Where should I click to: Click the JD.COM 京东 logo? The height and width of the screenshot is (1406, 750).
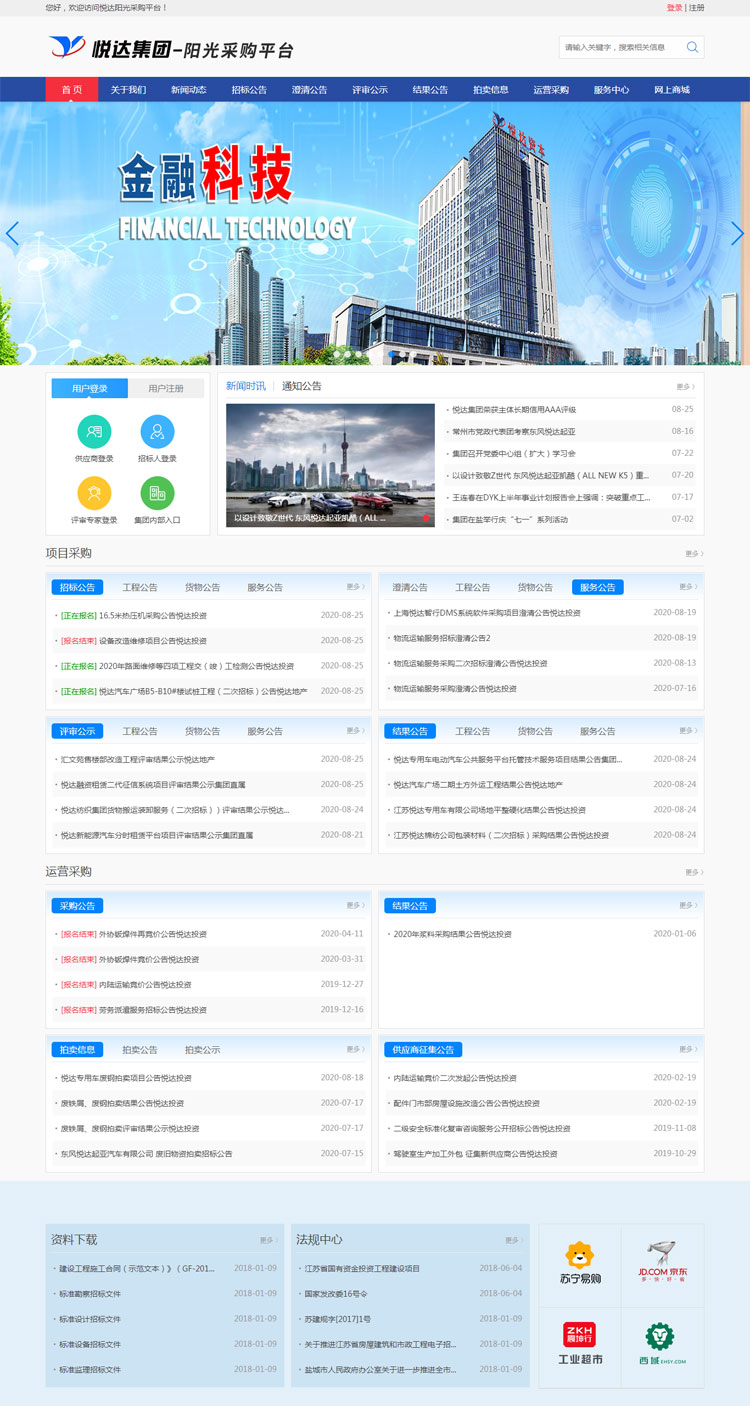[x=662, y=1264]
